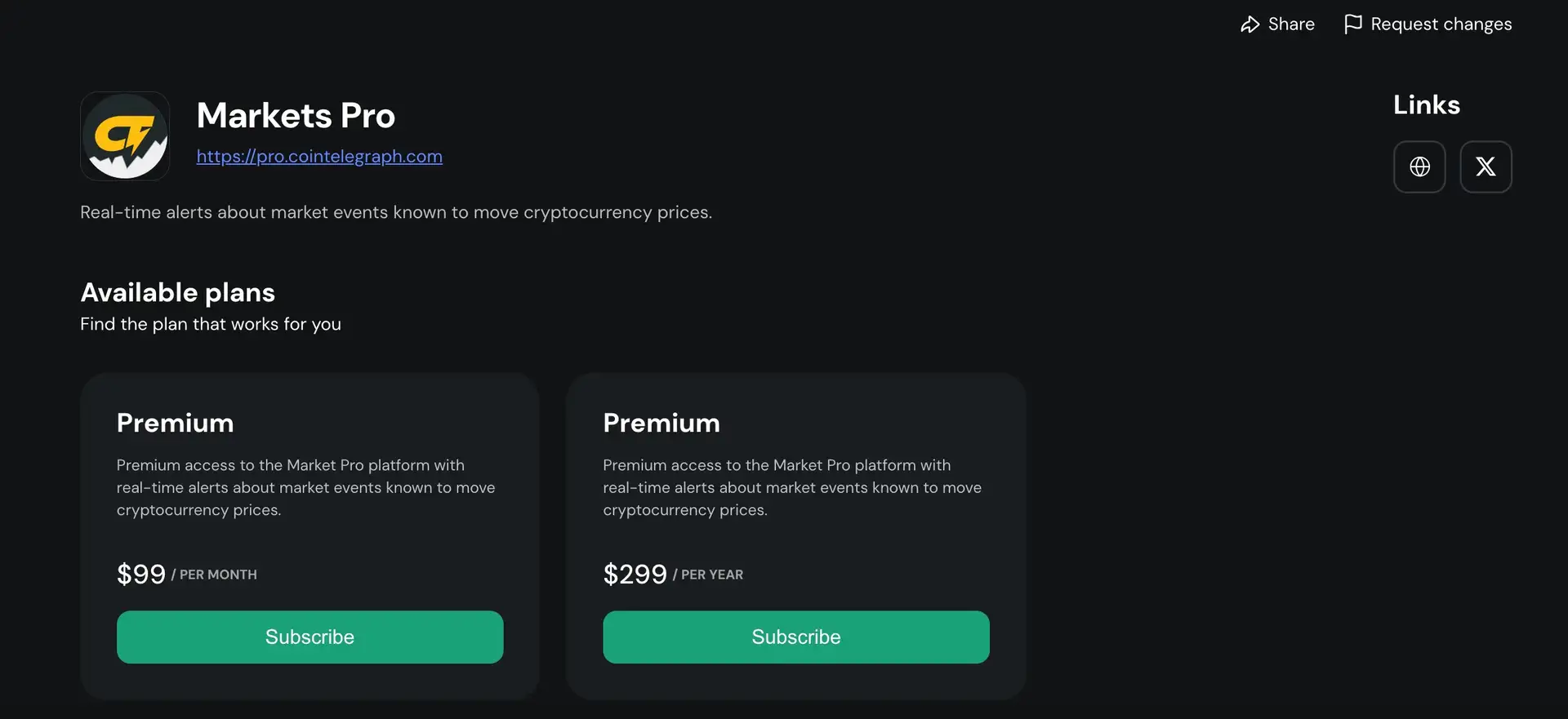This screenshot has height=719, width=1568.
Task: Click the "Available plans" heading
Action: (x=177, y=292)
